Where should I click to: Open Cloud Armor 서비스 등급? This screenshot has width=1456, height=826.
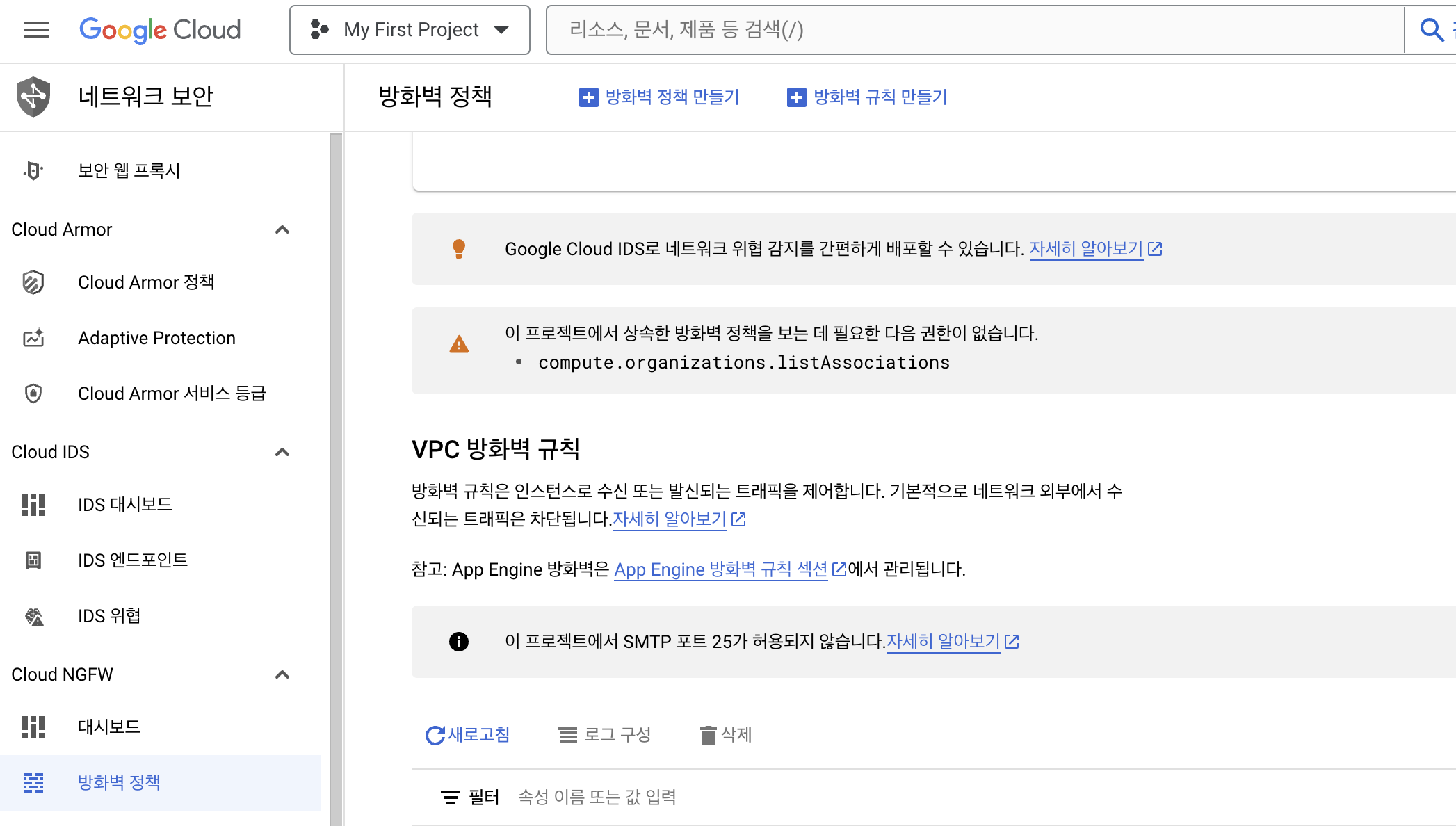(x=172, y=394)
